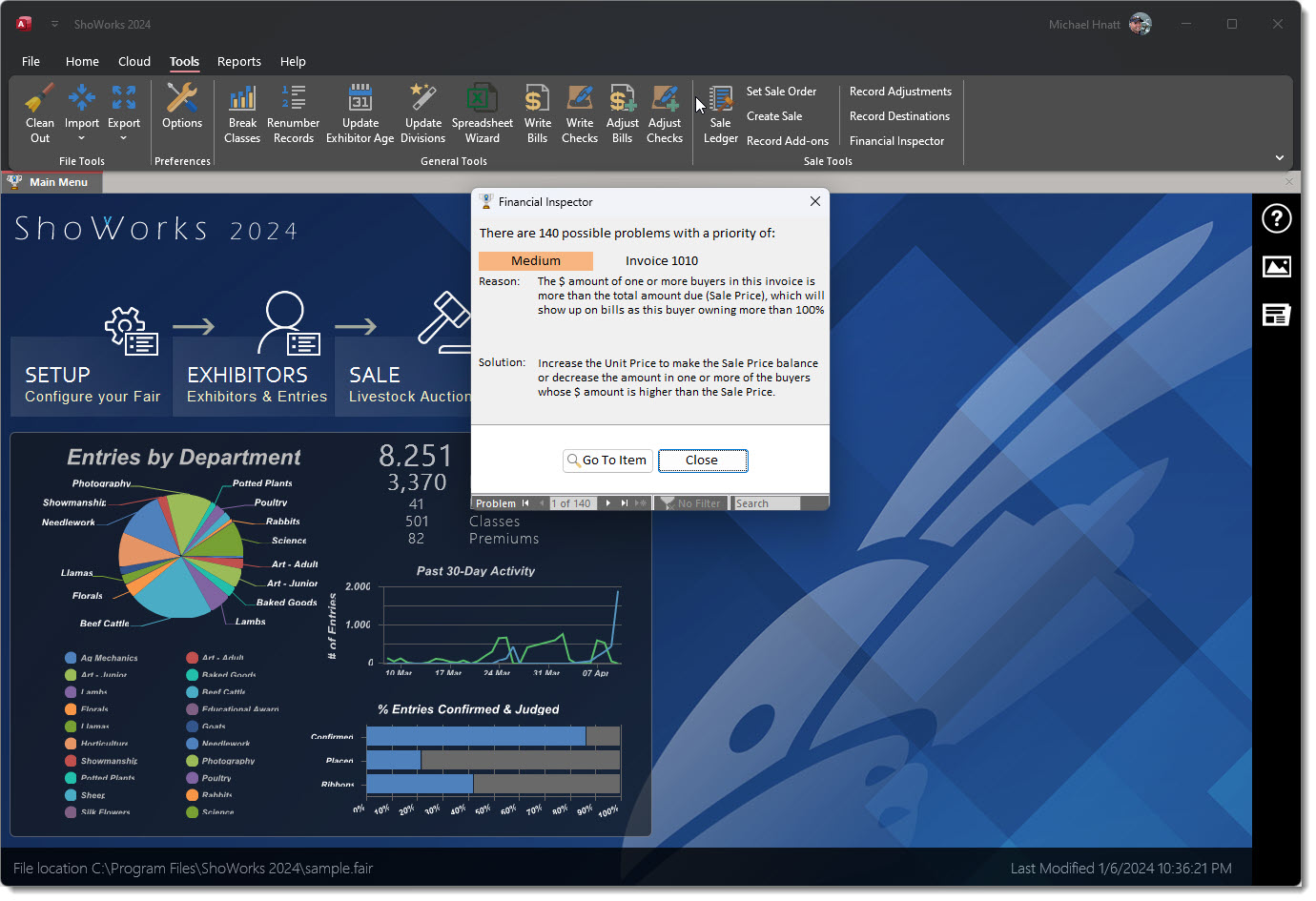Launch Renumber Records tool
The image size is (1316, 901).
[x=293, y=113]
